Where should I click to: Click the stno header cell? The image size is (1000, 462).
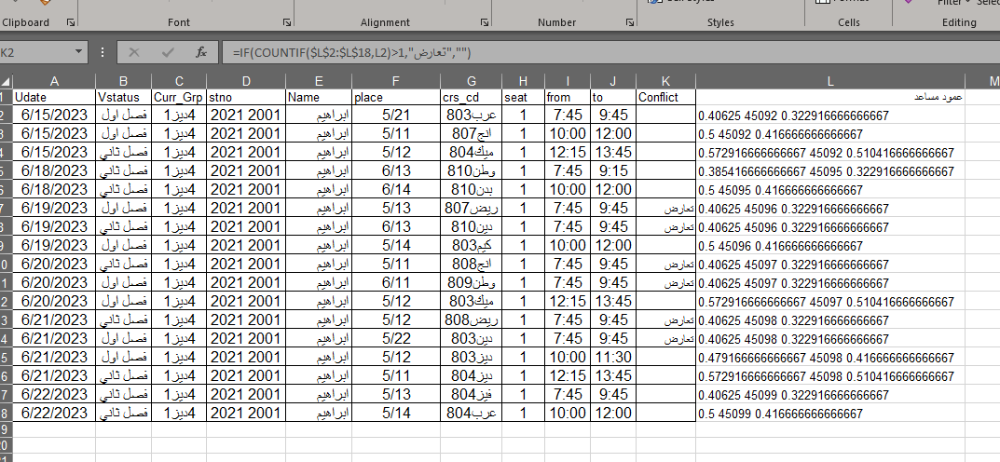(x=246, y=97)
